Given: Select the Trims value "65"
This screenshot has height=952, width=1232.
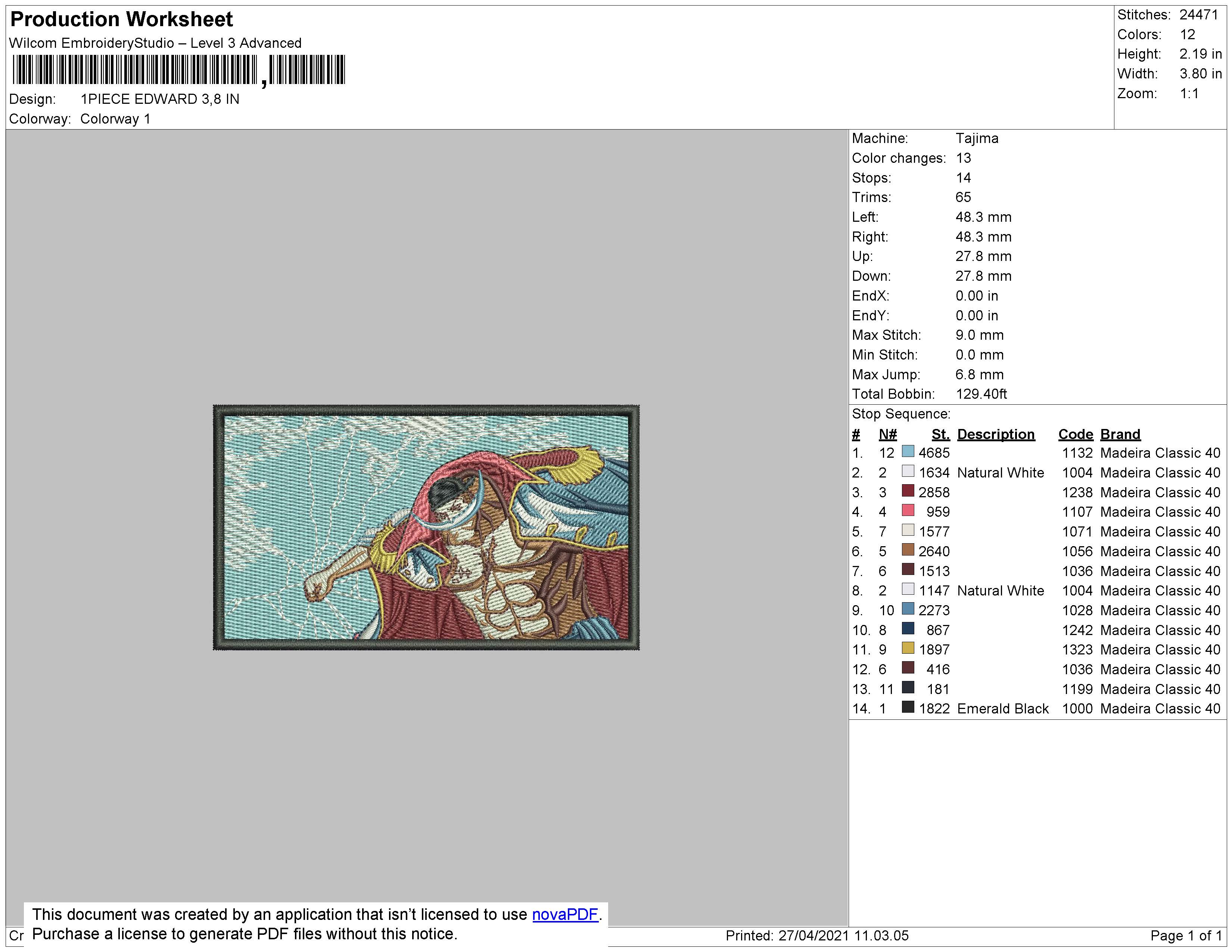Looking at the screenshot, I should pyautogui.click(x=963, y=197).
